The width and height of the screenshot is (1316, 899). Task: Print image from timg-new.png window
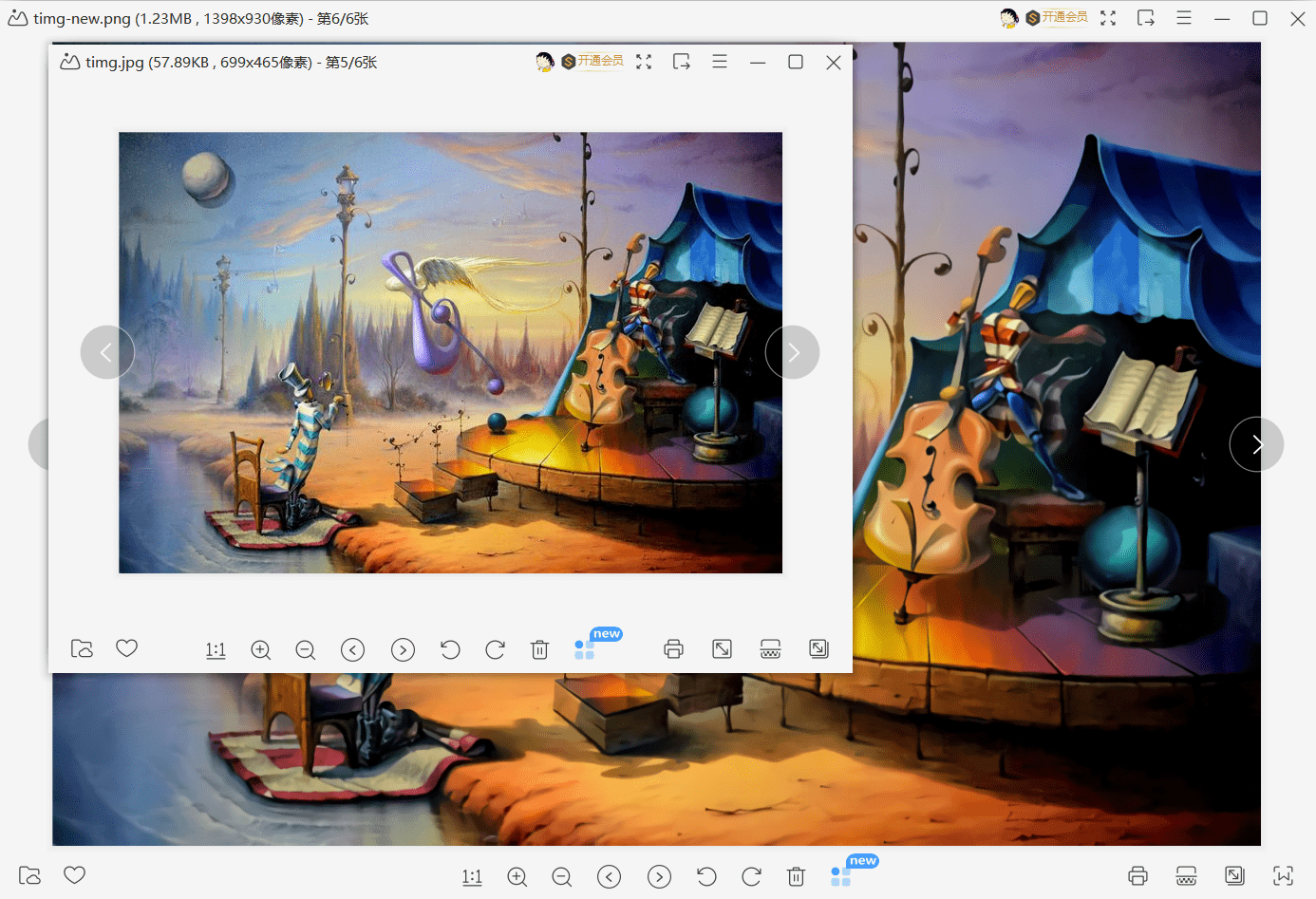point(1138,876)
